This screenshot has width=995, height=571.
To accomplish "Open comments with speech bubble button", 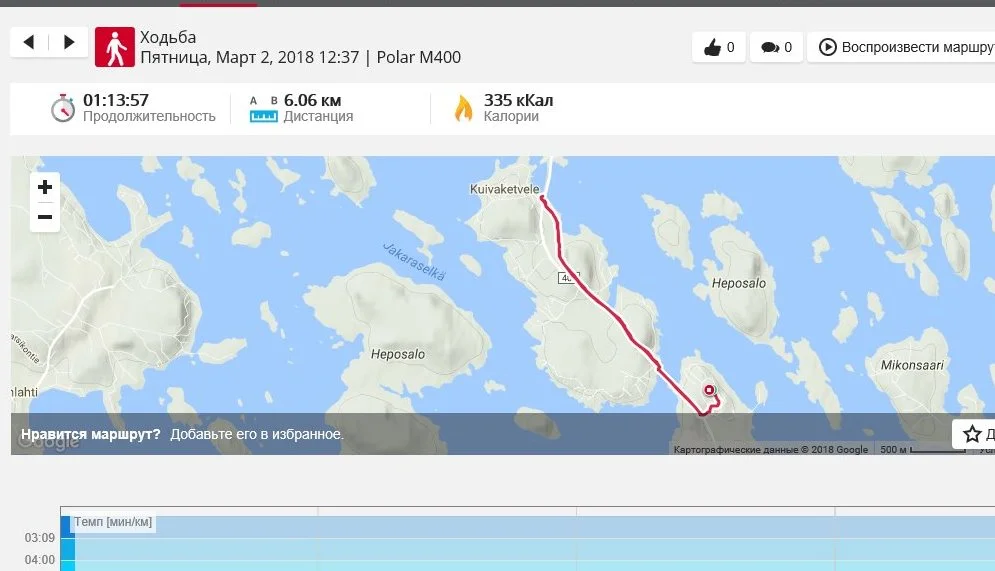I will [x=776, y=47].
